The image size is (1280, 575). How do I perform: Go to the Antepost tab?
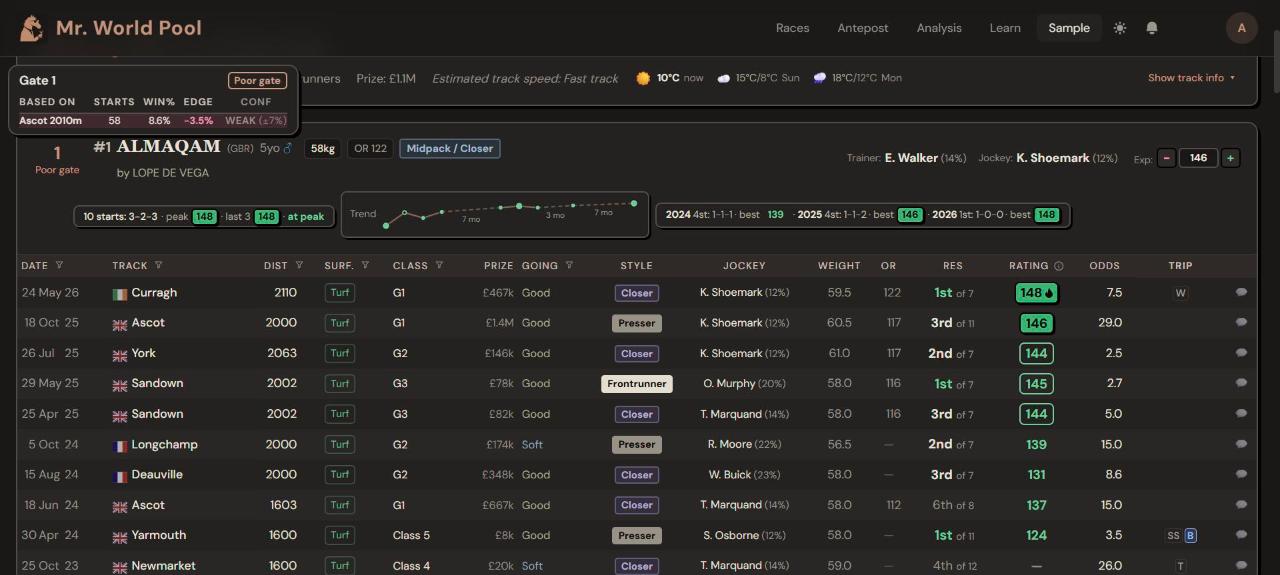863,28
